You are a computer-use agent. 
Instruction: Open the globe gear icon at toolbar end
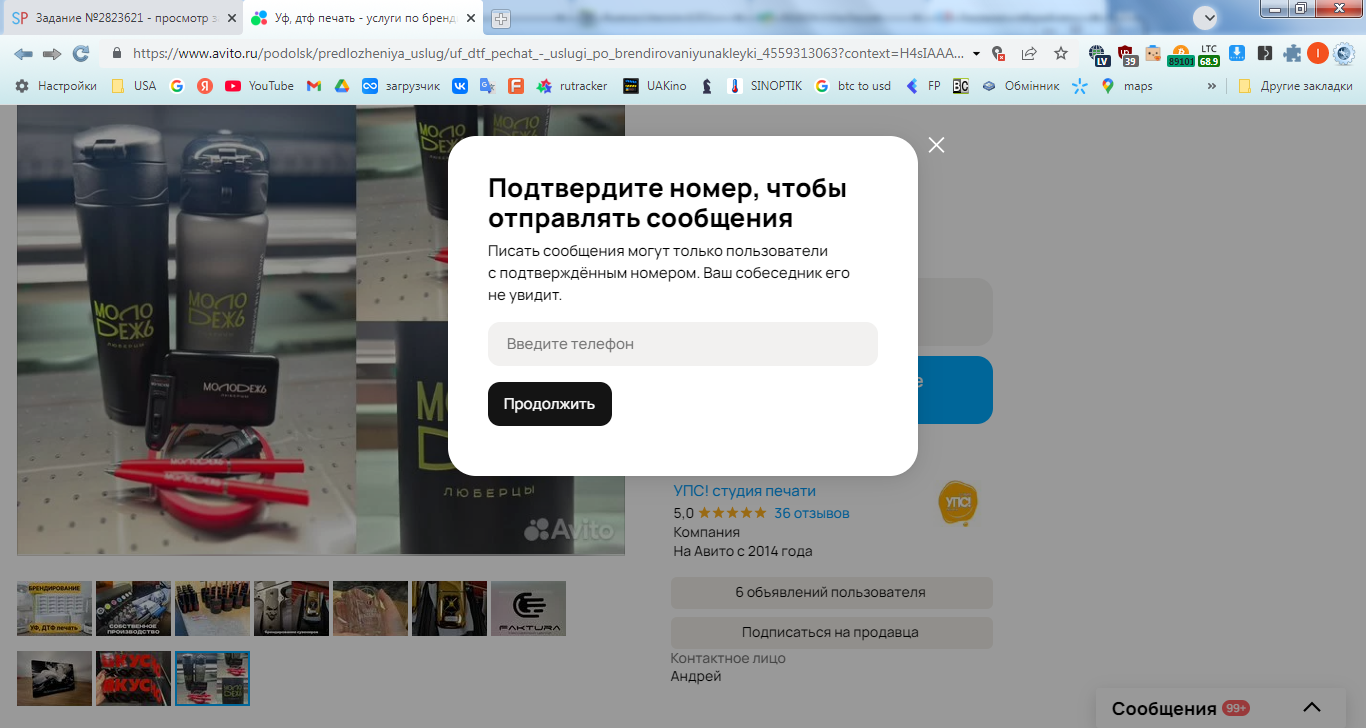tap(1343, 53)
